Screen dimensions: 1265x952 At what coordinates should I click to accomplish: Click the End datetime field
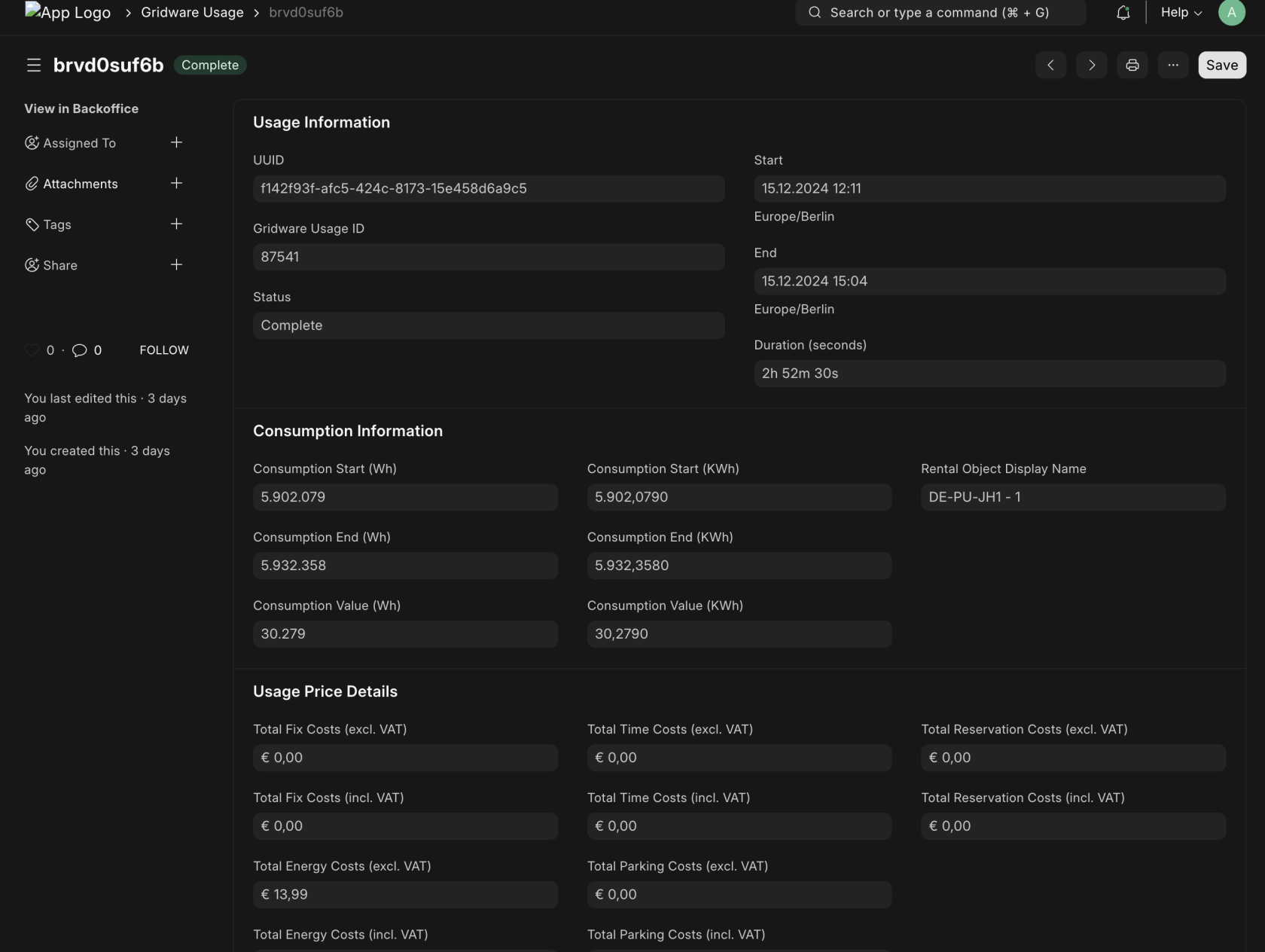[x=989, y=281]
